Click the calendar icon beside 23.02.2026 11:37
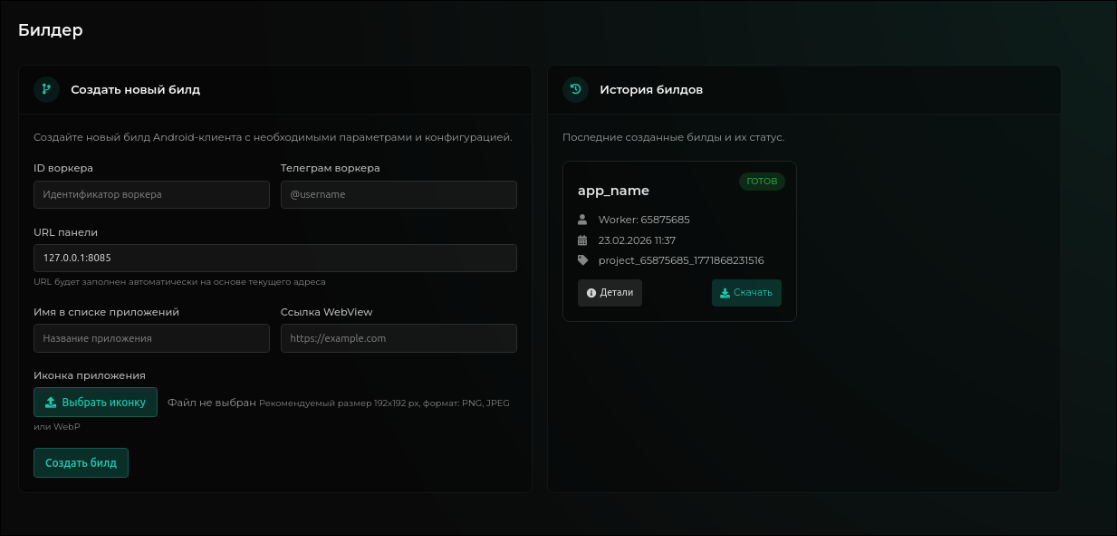This screenshot has width=1117, height=536. 583,240
